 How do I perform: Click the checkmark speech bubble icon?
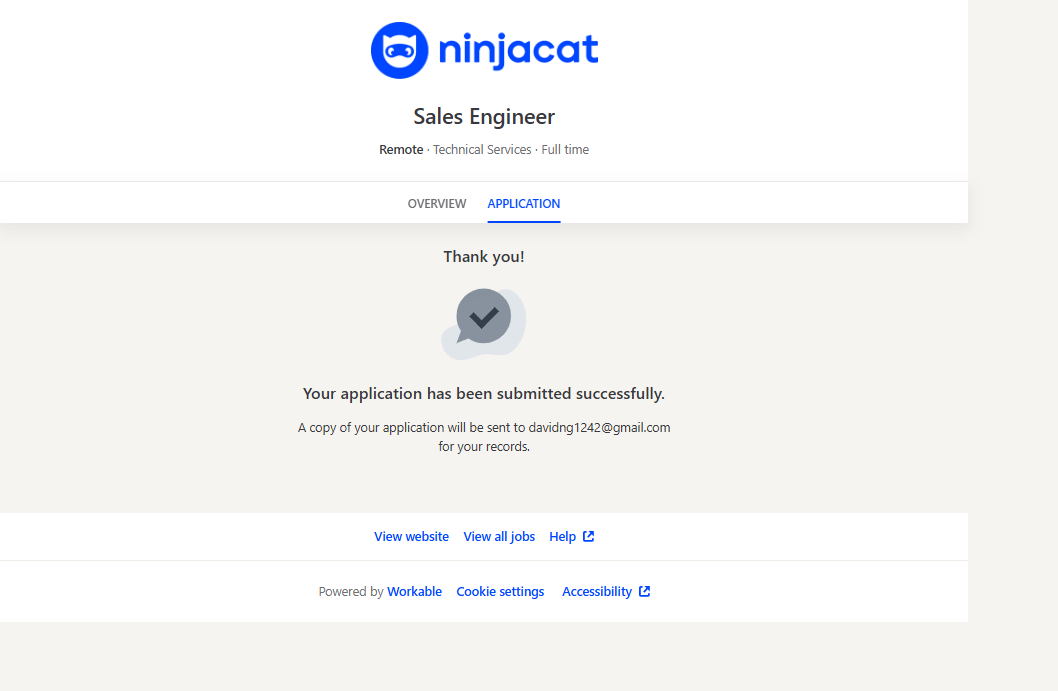tap(484, 319)
